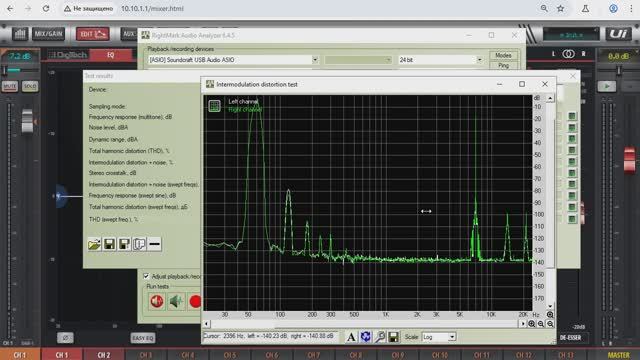
Task: Select the CH 2 channel tab
Action: click(x=104, y=355)
